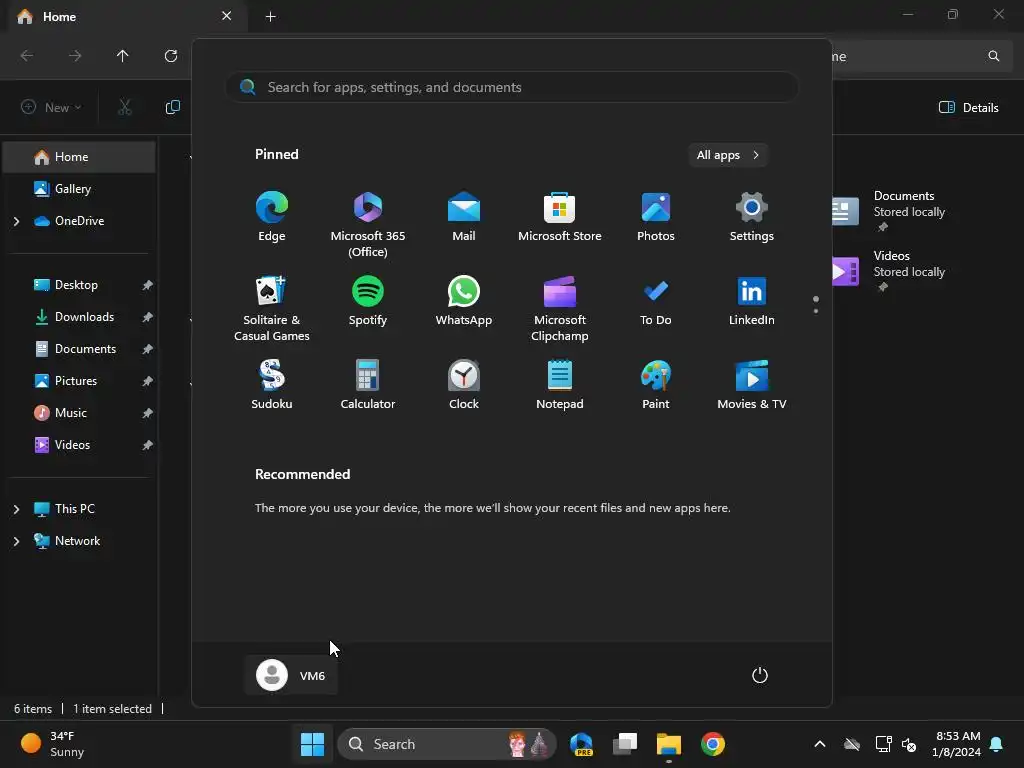The image size is (1024, 768).
Task: Open Microsoft Edge Preview from the taskbar
Action: [581, 744]
